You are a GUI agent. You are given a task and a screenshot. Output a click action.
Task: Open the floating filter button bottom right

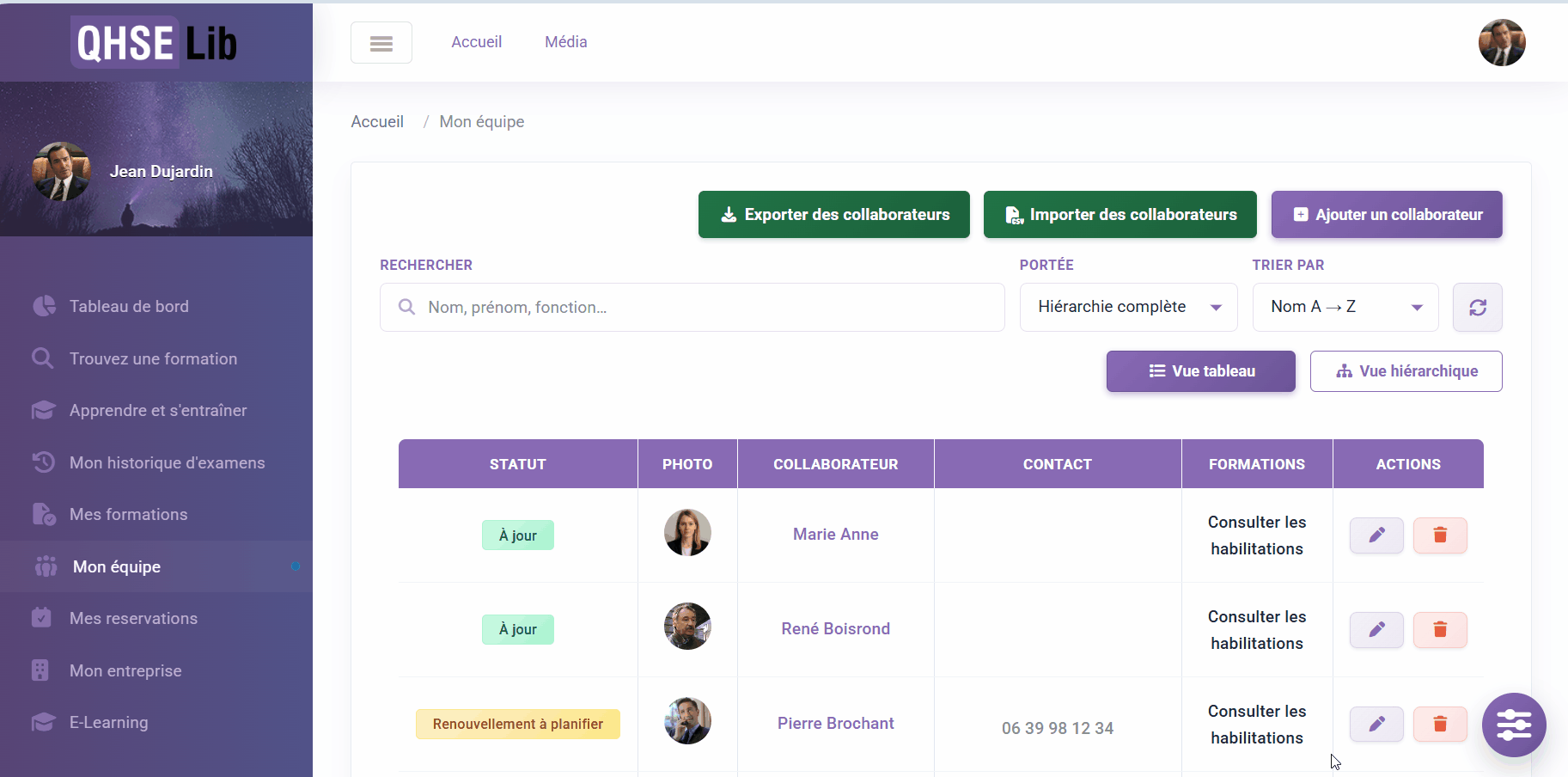pyautogui.click(x=1514, y=725)
